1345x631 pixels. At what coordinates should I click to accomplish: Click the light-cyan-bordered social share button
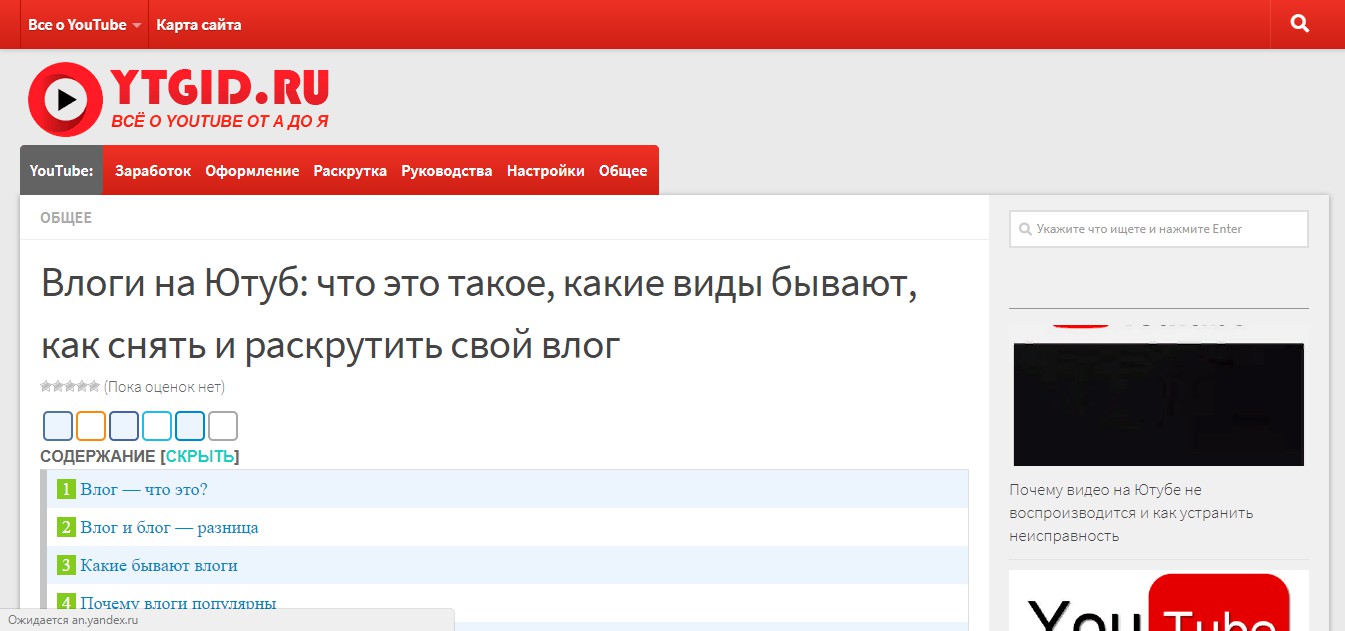point(157,426)
